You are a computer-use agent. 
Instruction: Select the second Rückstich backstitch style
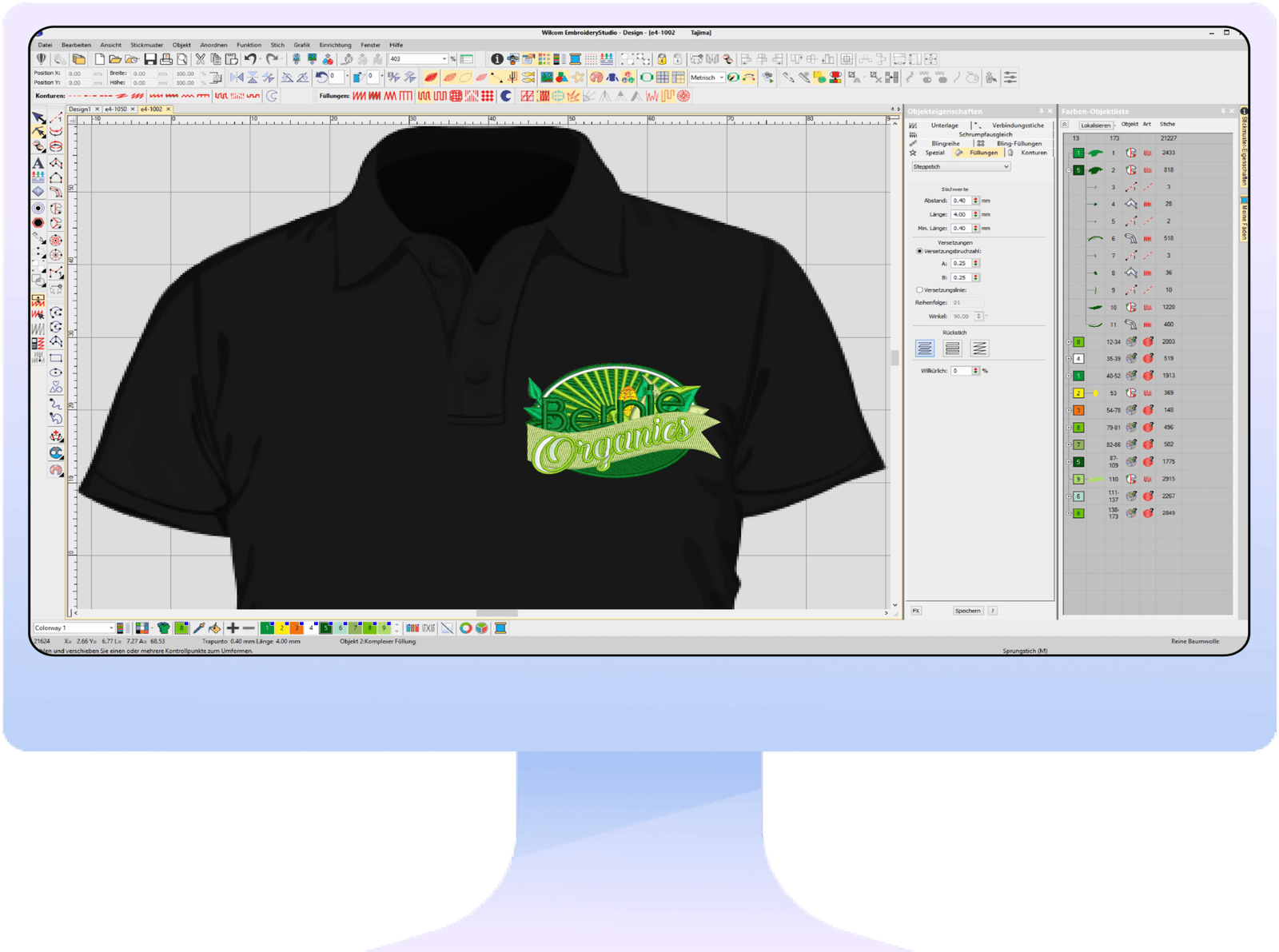click(952, 349)
